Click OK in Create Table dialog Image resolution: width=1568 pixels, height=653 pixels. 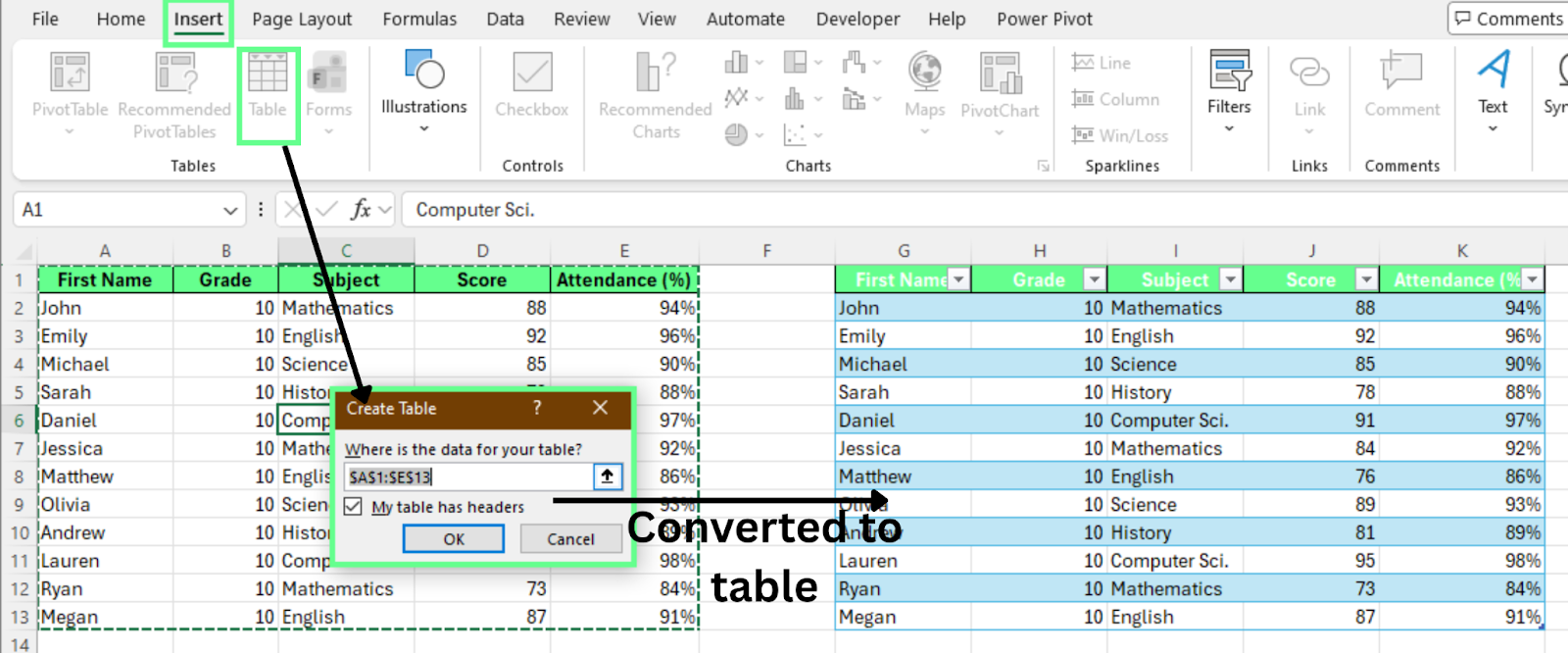(454, 539)
